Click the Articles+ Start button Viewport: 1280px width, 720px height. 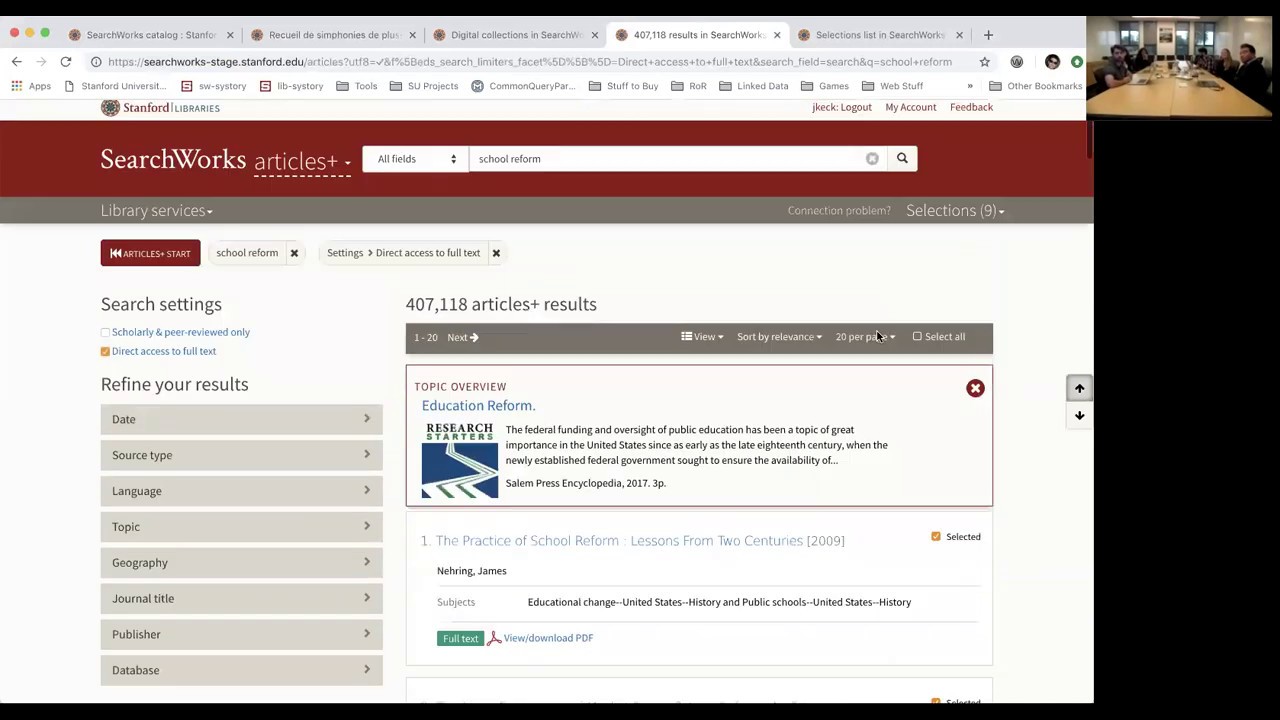coord(150,253)
